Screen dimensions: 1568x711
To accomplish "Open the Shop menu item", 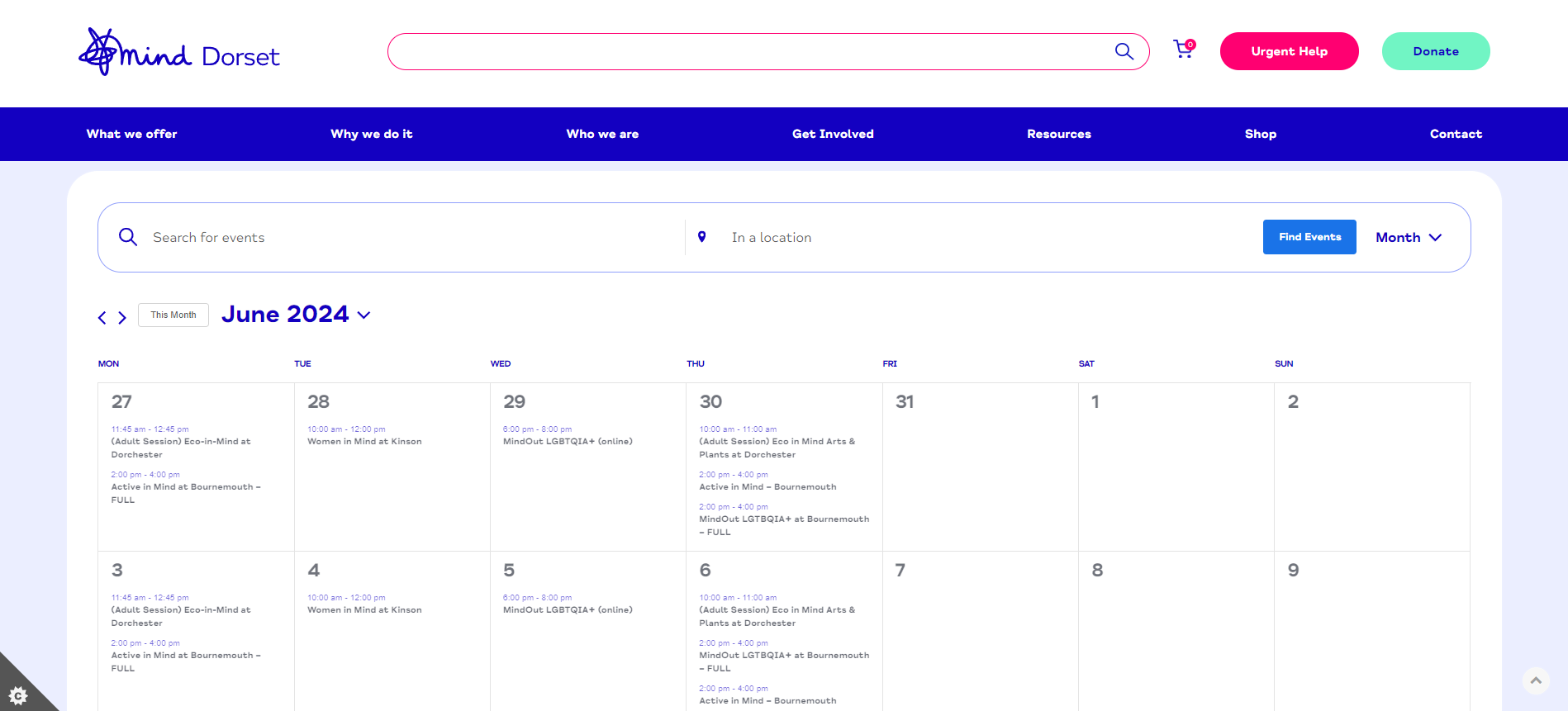I will click(x=1261, y=134).
